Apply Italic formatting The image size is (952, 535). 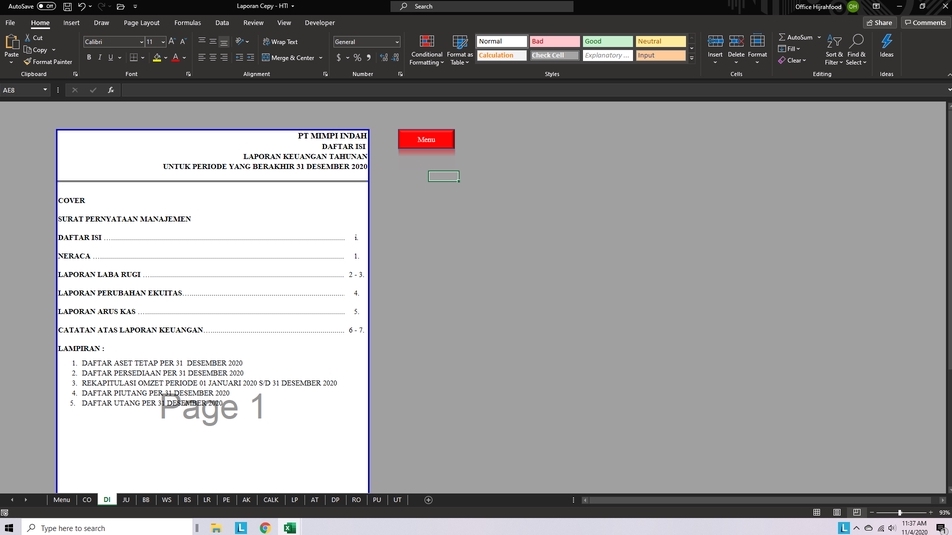(x=100, y=58)
